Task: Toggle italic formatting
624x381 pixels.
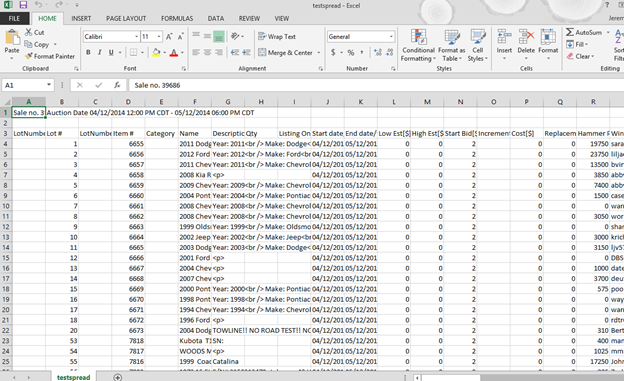Action: [x=99, y=52]
